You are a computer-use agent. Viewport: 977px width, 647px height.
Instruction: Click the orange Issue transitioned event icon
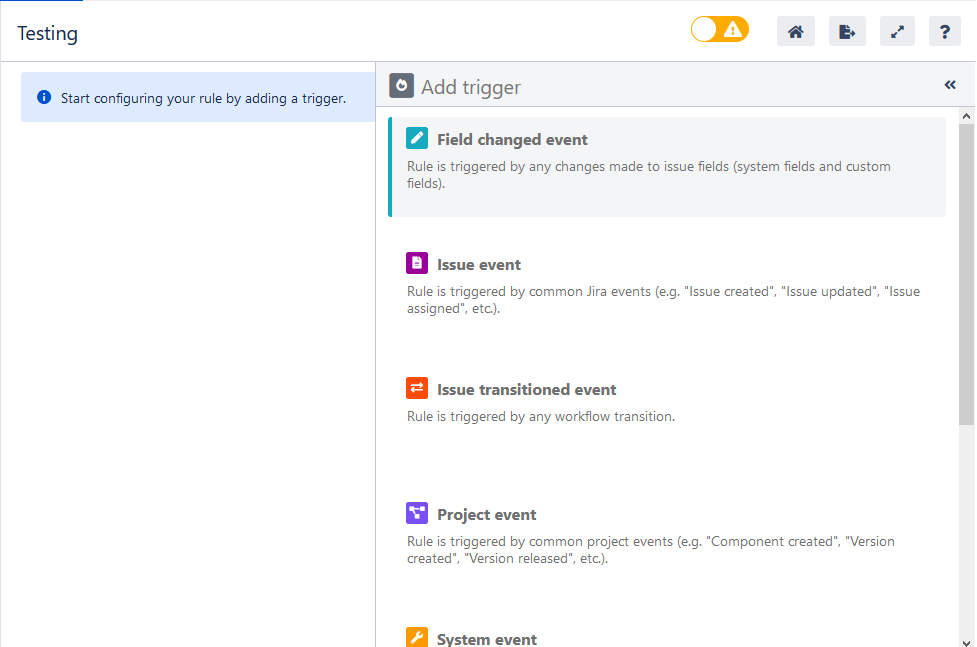coord(417,388)
